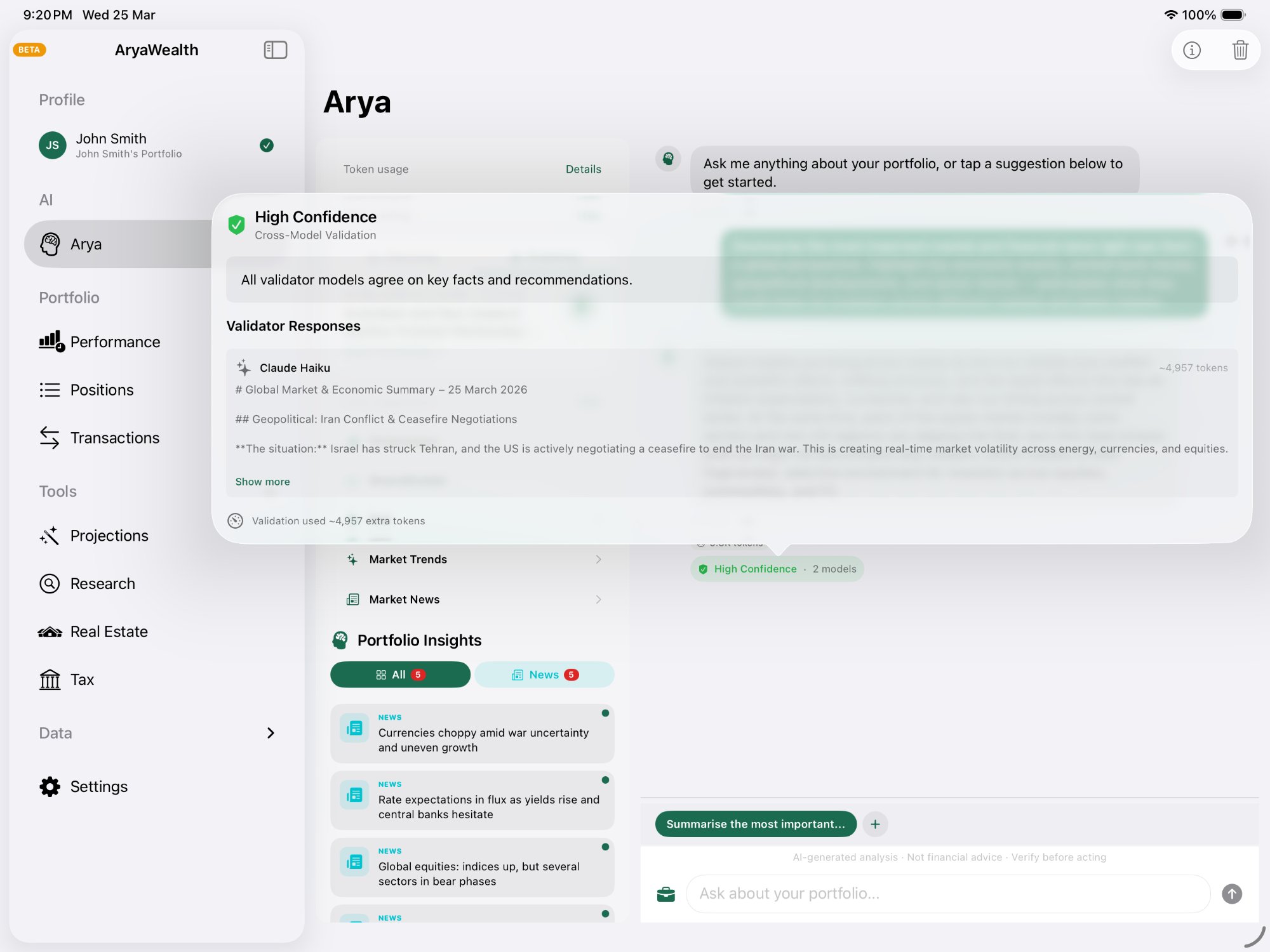Mark first Currencies news item unread dot
1270x952 pixels.
tap(605, 713)
